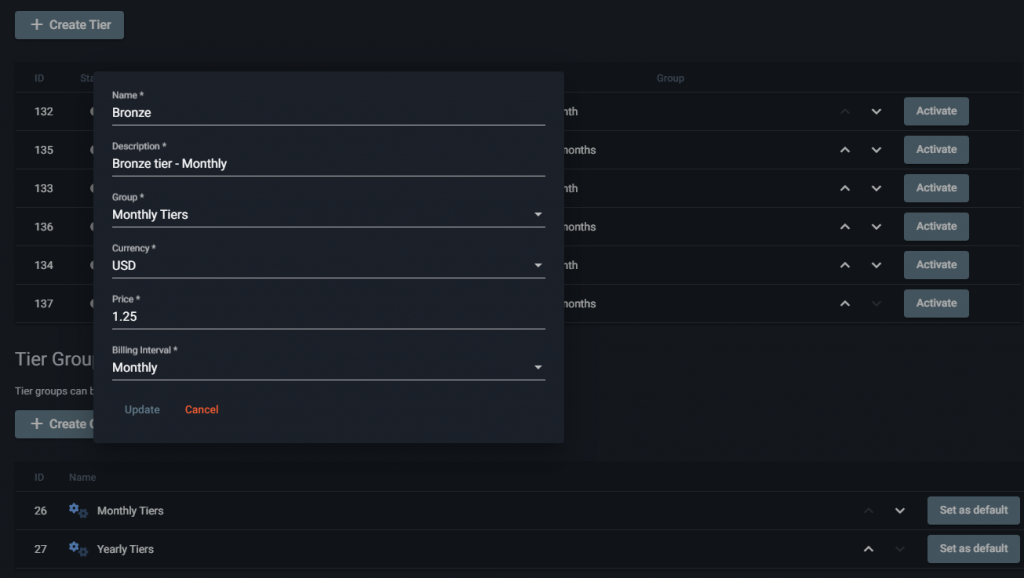This screenshot has height=578, width=1024.
Task: Click the Name field containing Bronze
Action: tap(328, 112)
